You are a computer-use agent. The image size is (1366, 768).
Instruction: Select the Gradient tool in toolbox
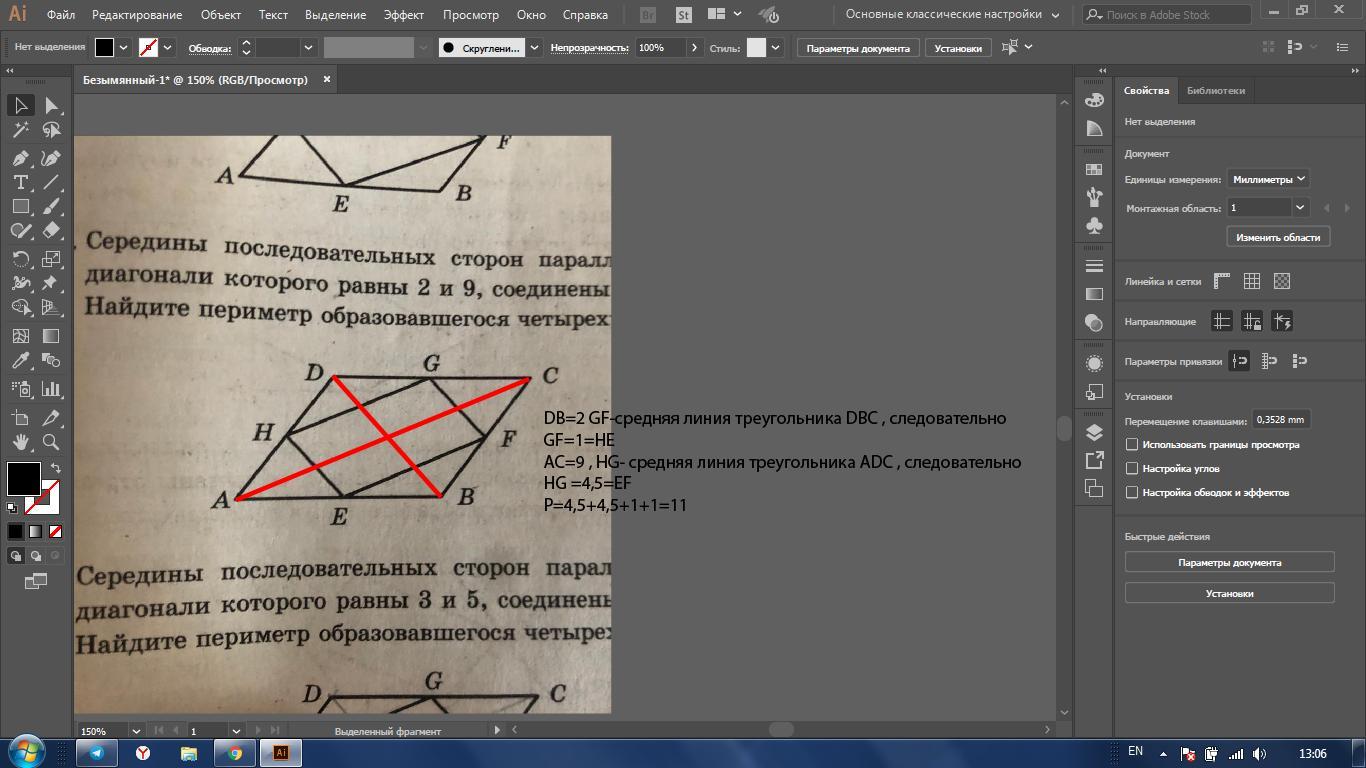[x=51, y=336]
